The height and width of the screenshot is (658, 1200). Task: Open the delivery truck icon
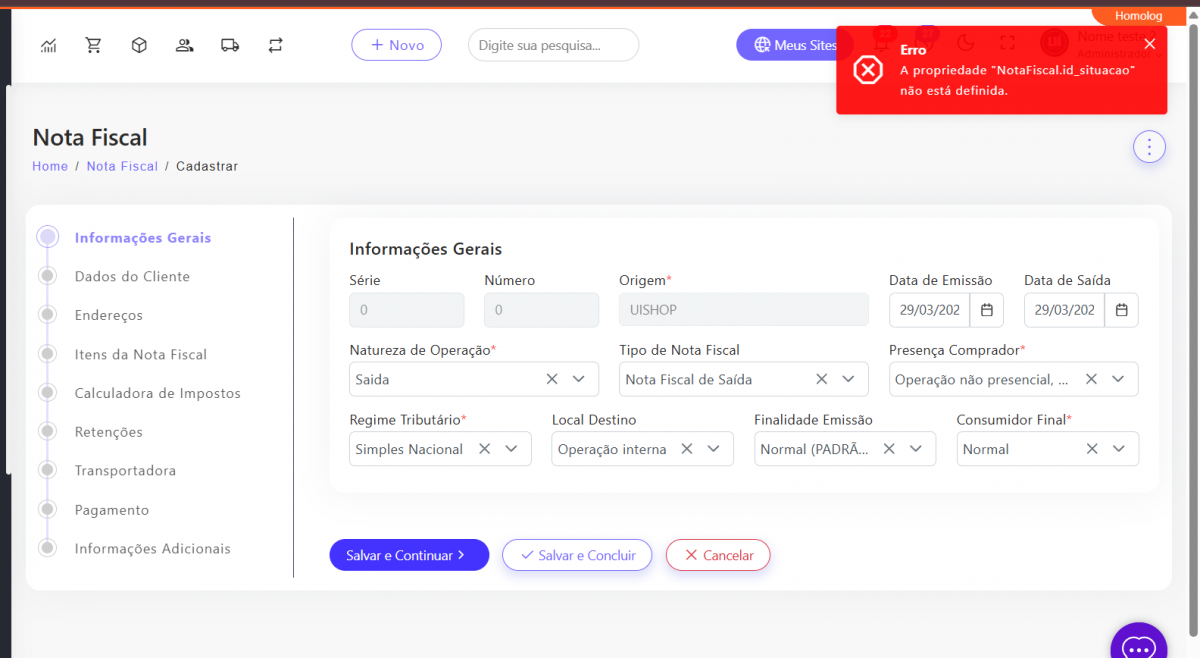[x=230, y=45]
